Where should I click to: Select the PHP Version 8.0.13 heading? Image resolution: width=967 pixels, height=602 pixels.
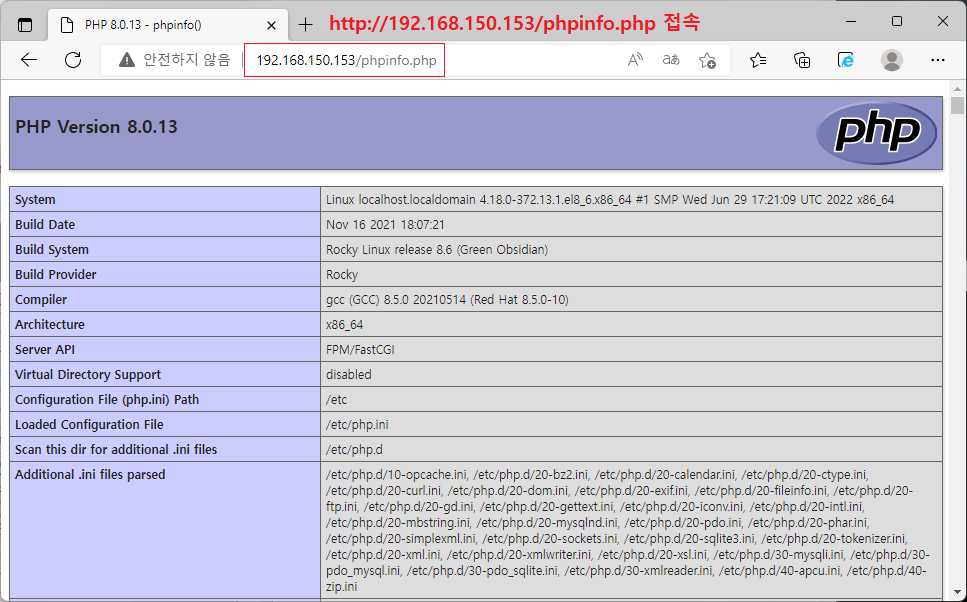click(x=96, y=127)
